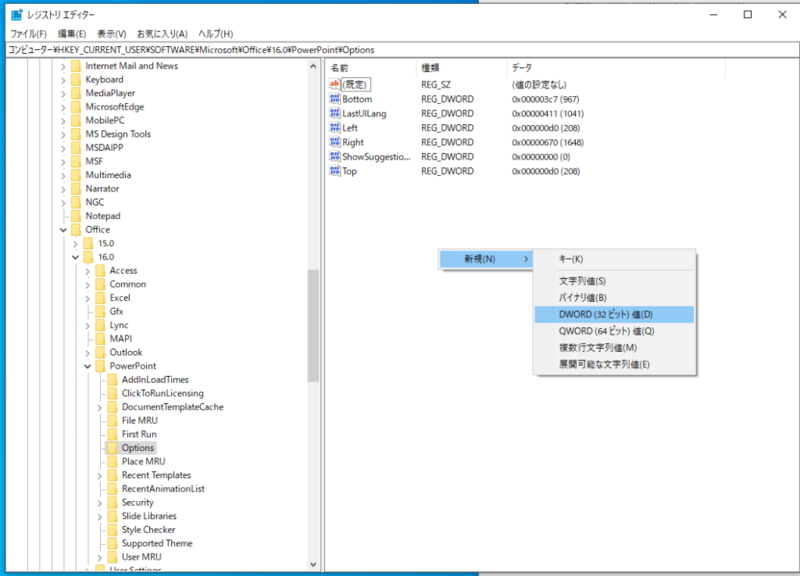Click the tree pane scroll-up arrow
The height and width of the screenshot is (576, 800).
pos(313,67)
